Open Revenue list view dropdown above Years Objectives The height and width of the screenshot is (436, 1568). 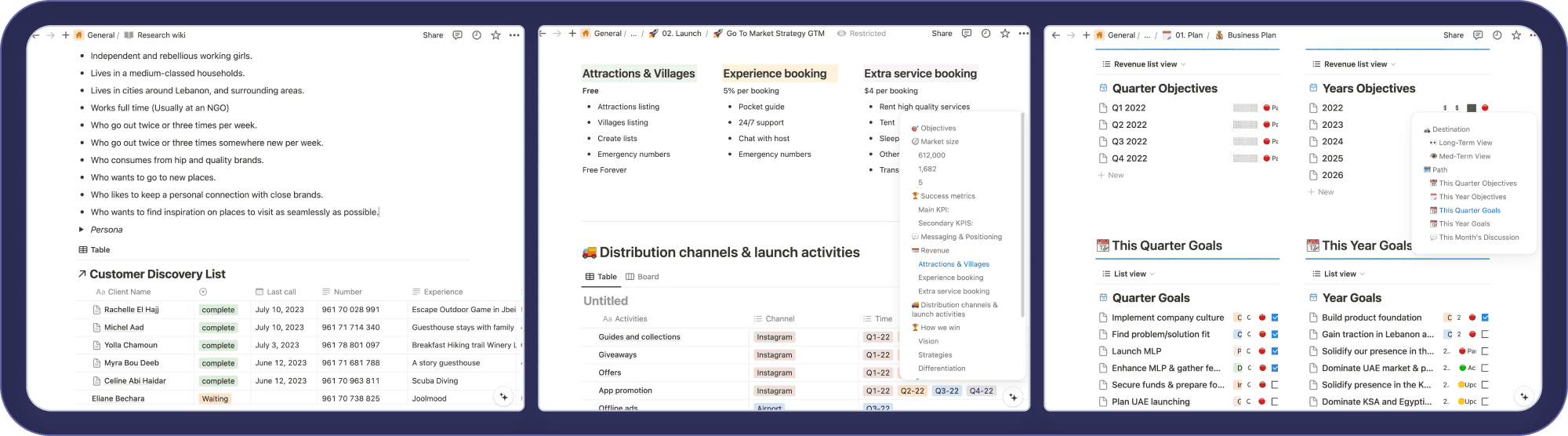[x=1354, y=64]
